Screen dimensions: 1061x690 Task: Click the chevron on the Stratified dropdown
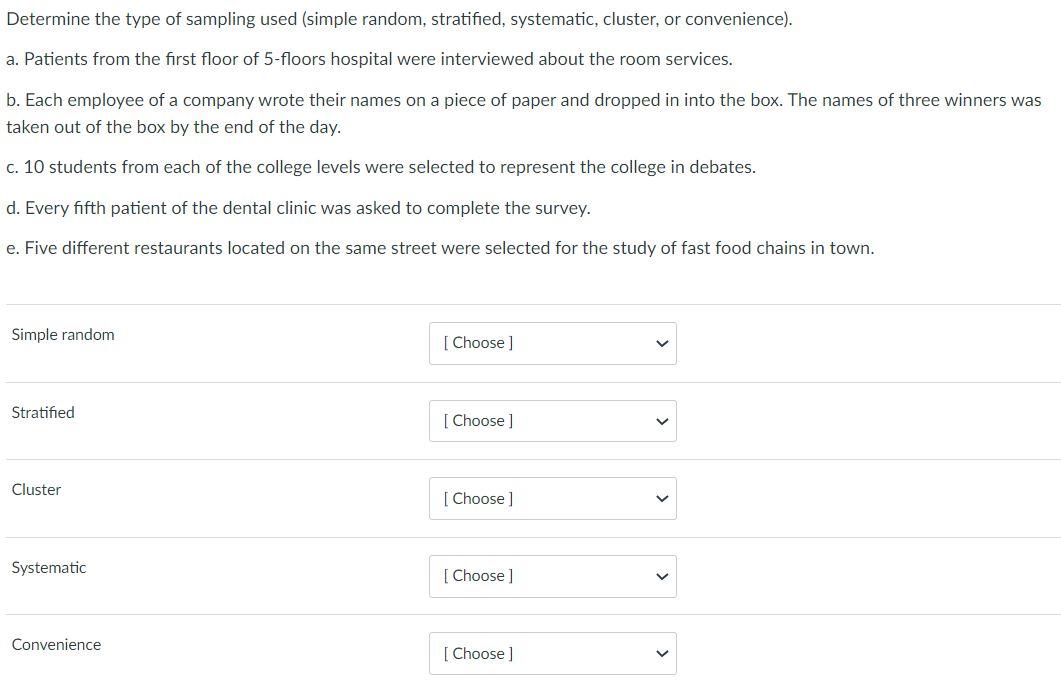click(660, 421)
